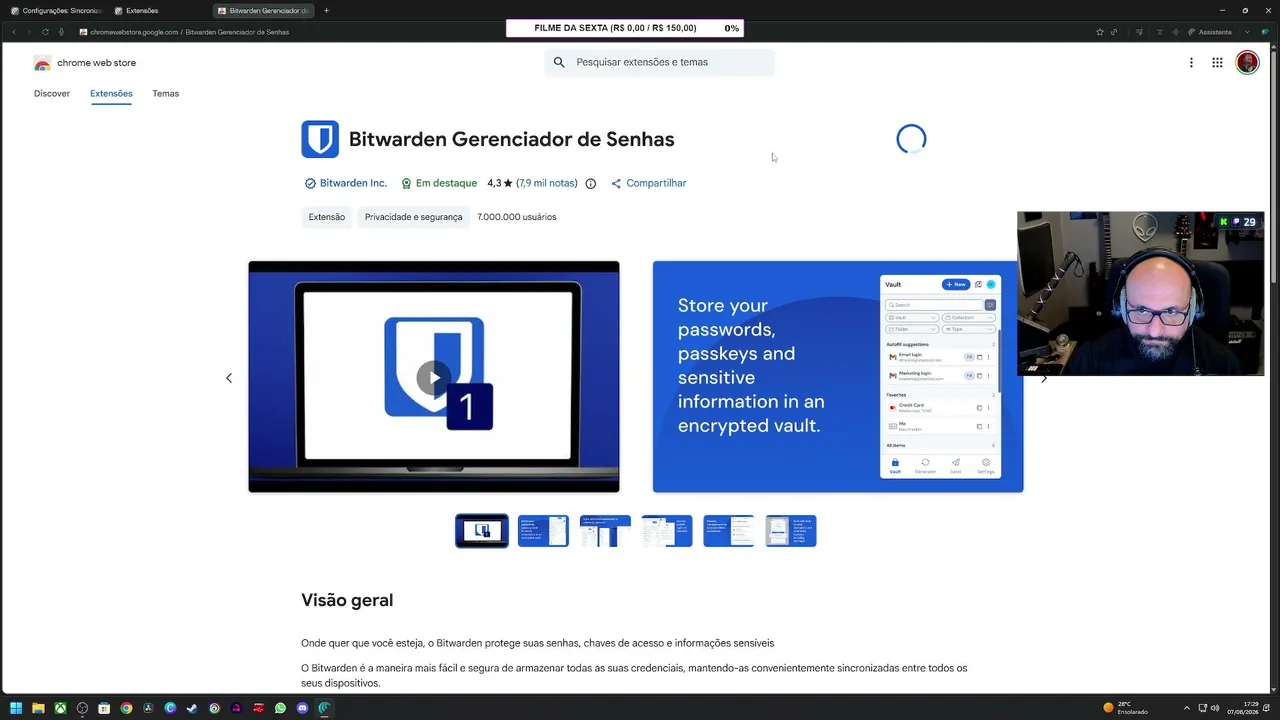1280x720 pixels.
Task: Select the third screenshot thumbnail
Action: tap(605, 531)
